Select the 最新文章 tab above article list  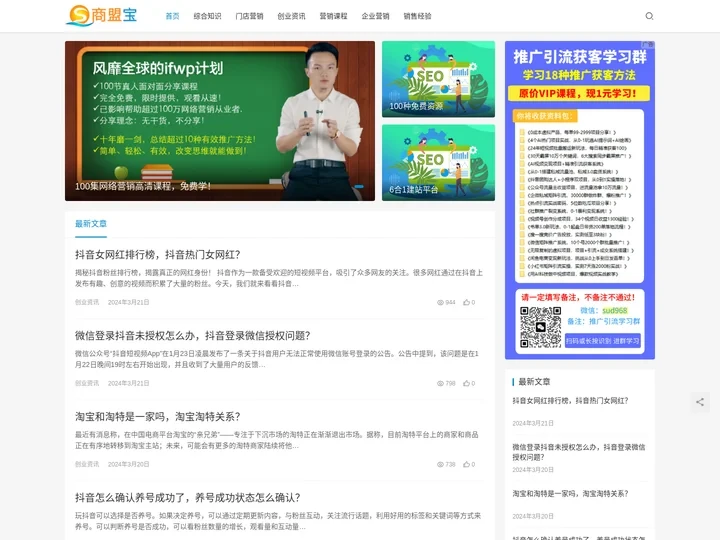91,224
